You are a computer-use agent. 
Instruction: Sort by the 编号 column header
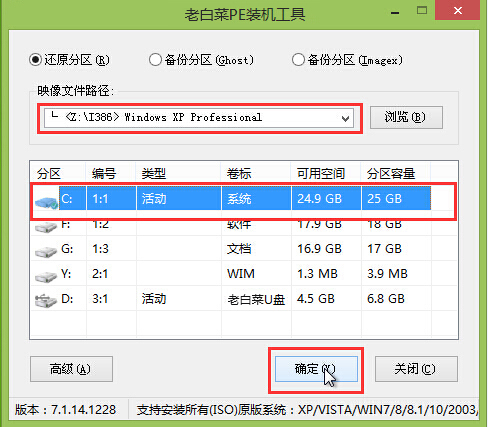104,174
